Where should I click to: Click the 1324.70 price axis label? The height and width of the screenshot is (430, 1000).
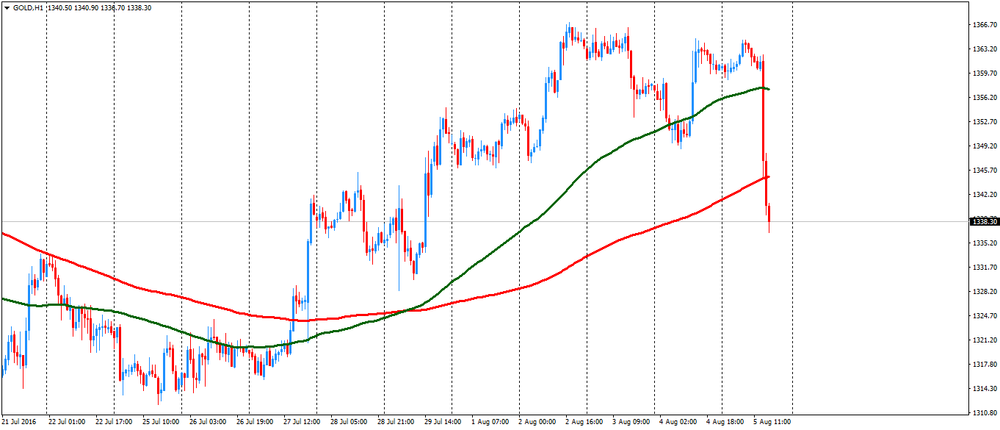(x=983, y=316)
